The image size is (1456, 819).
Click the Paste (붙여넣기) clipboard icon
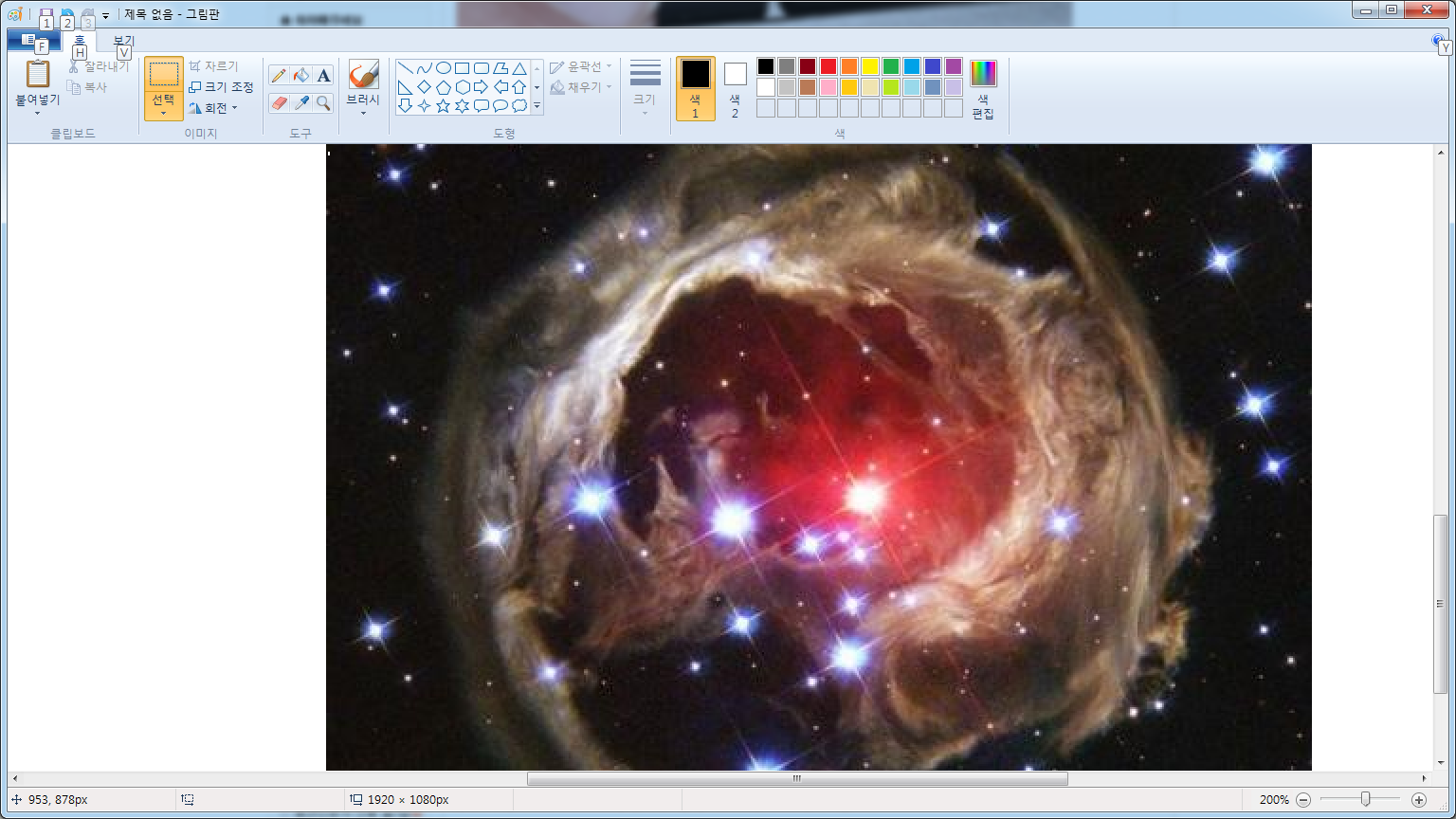38,74
